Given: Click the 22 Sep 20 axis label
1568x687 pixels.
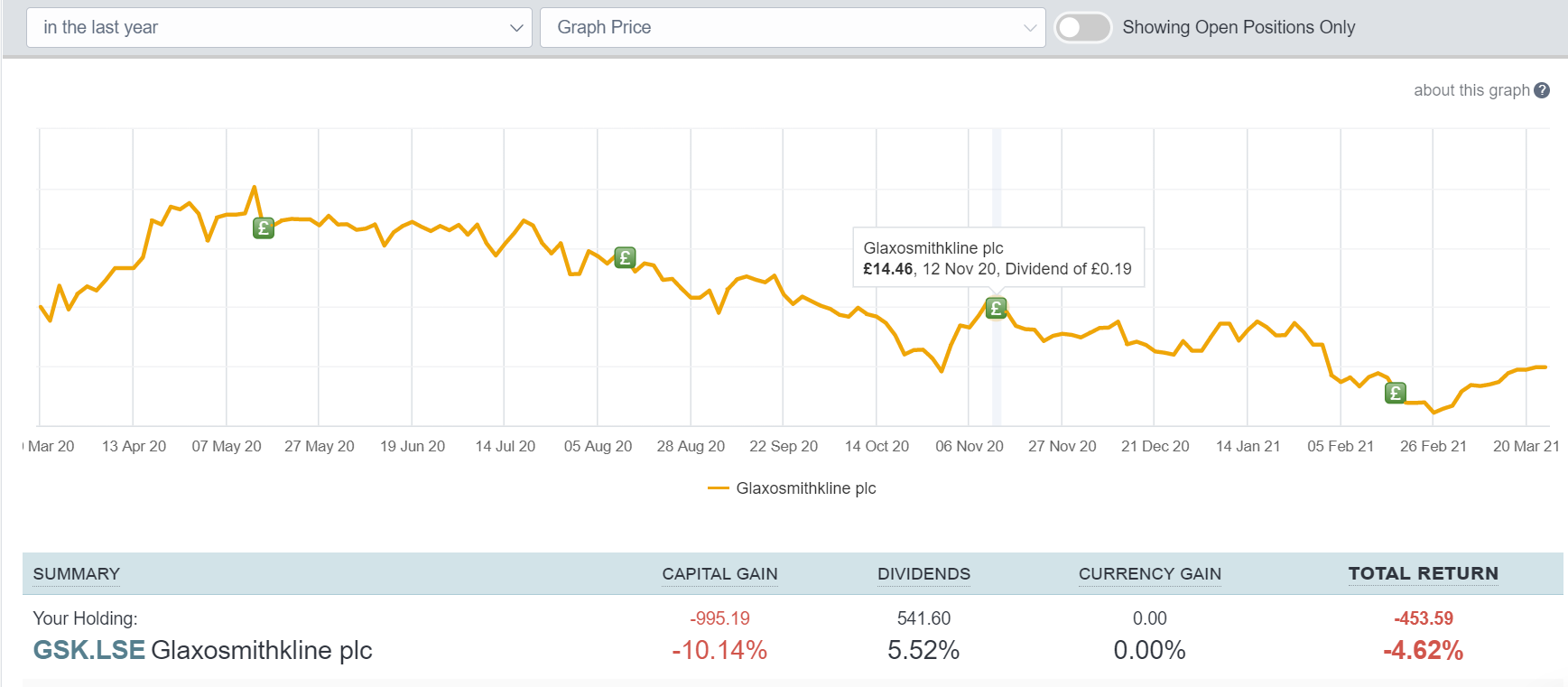Looking at the screenshot, I should [784, 446].
